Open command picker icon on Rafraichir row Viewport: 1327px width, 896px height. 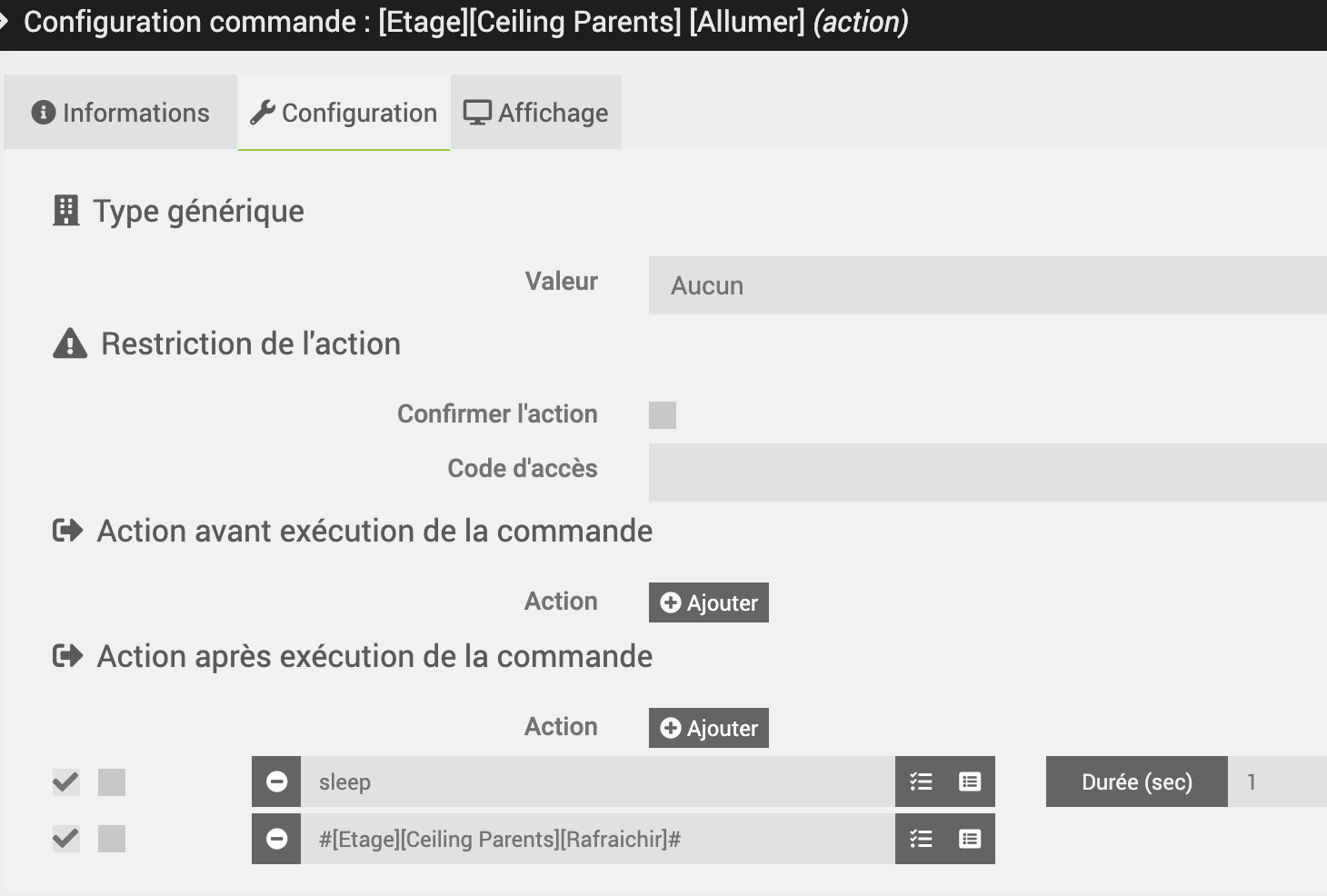pyautogui.click(x=970, y=839)
